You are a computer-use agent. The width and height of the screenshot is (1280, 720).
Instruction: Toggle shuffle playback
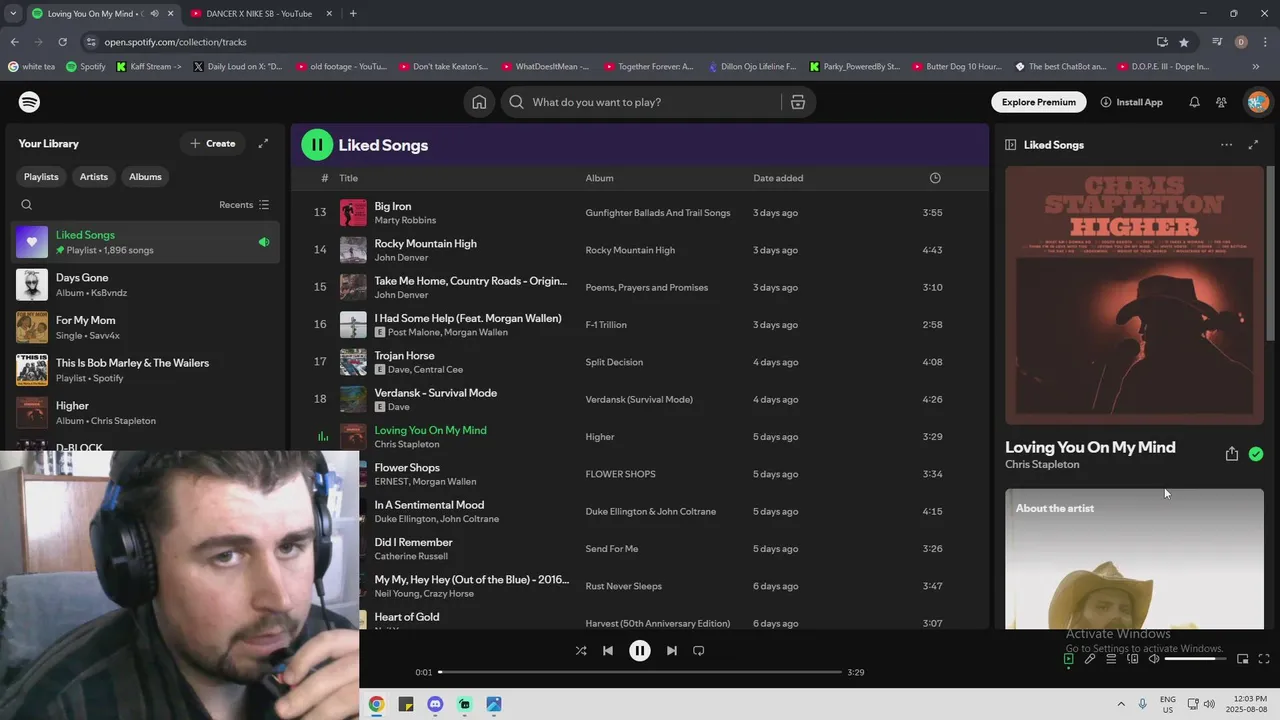click(x=581, y=651)
